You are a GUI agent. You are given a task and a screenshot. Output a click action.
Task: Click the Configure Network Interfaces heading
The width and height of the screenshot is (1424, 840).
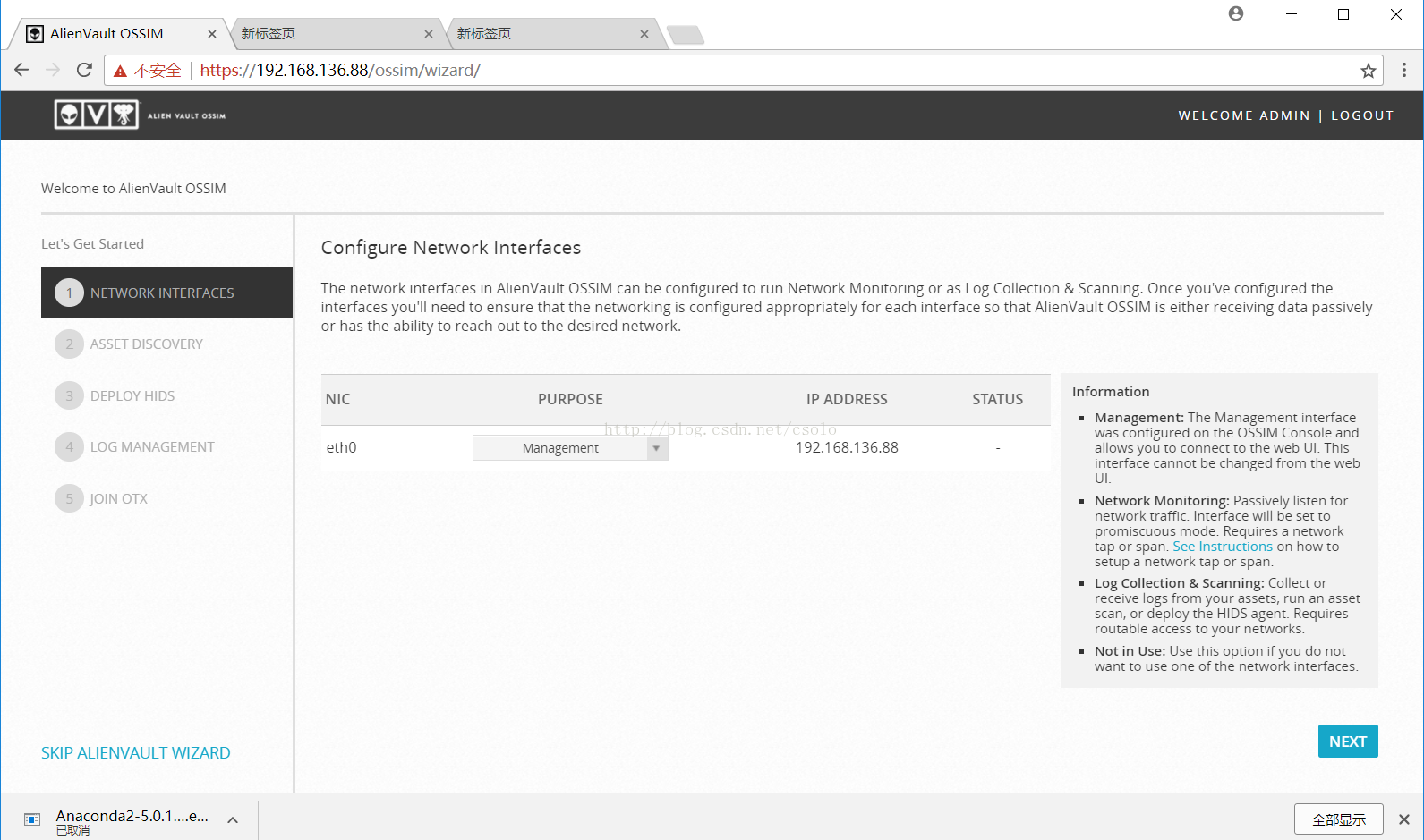(451, 248)
